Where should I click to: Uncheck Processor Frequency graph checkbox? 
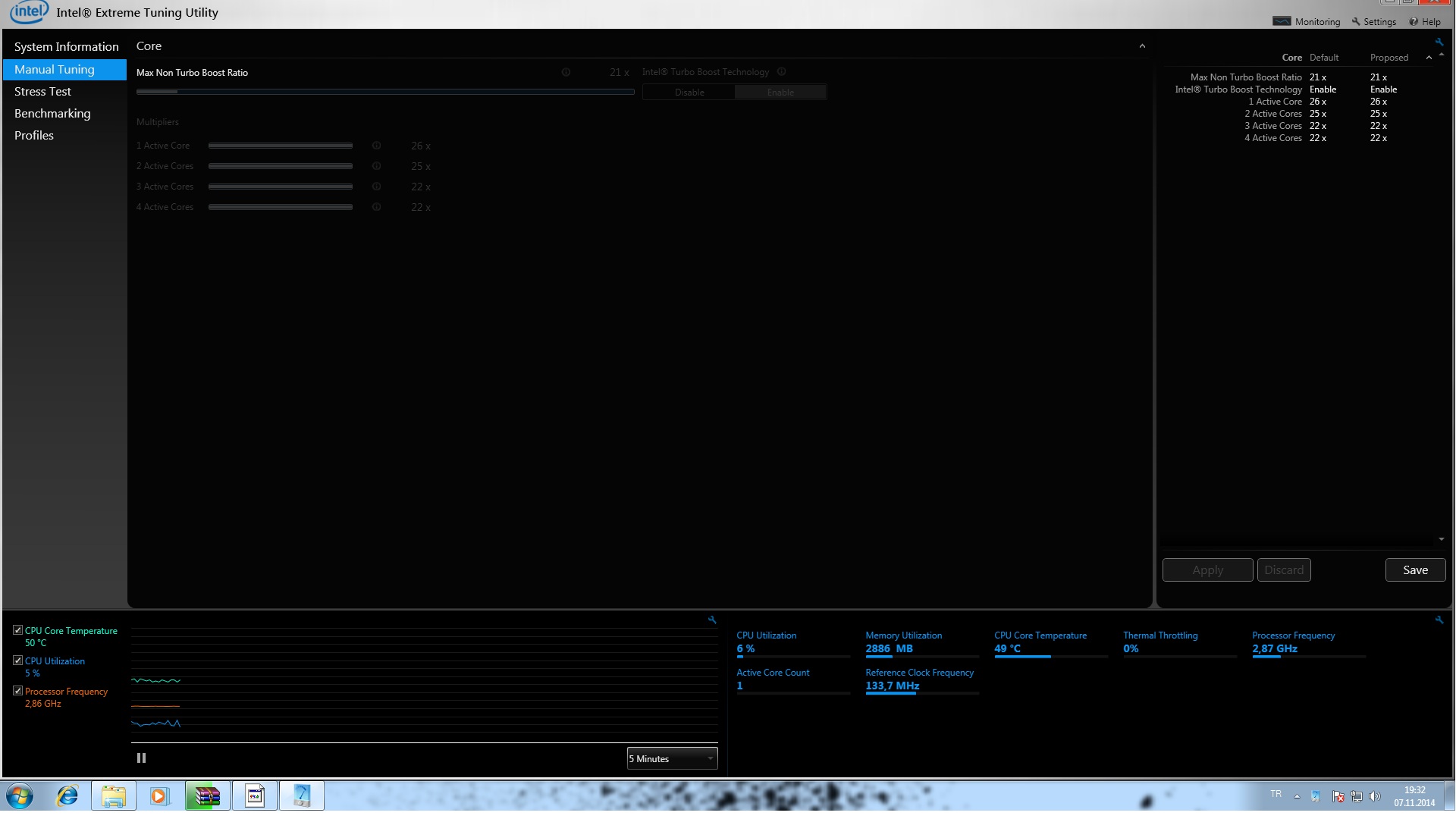click(17, 691)
